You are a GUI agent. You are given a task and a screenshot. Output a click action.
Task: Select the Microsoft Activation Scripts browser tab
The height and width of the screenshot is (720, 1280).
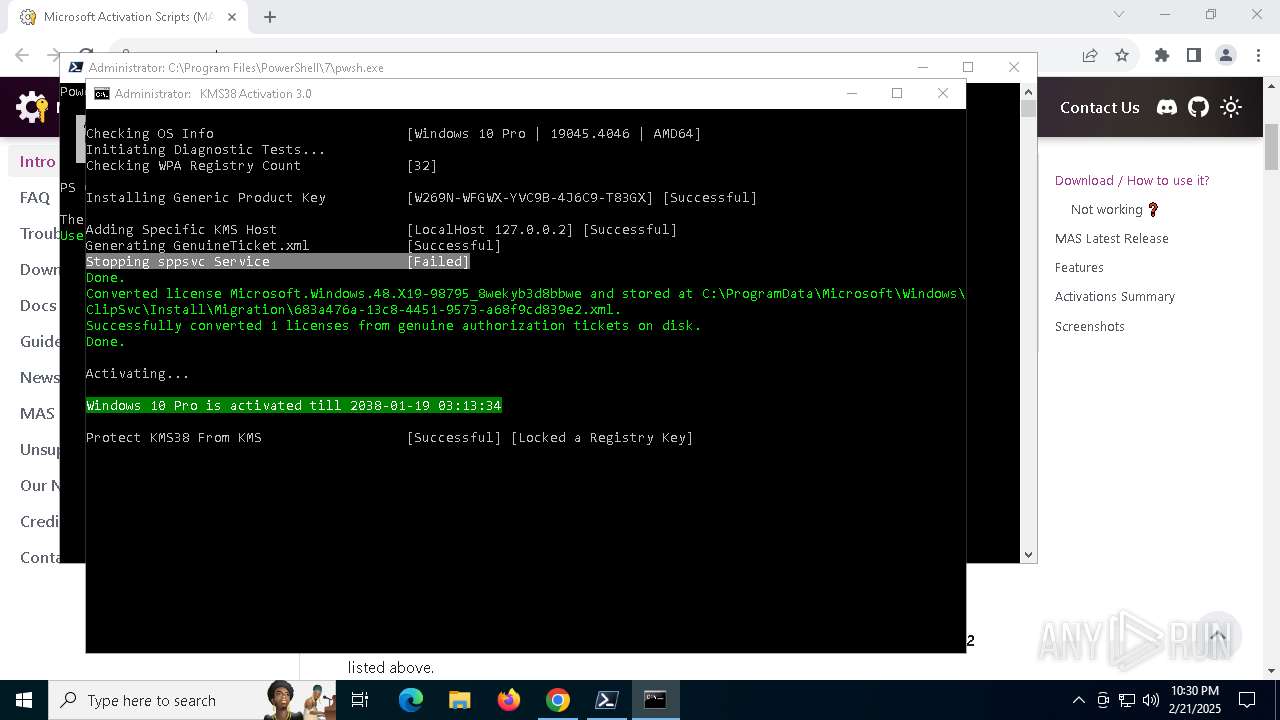tap(128, 17)
